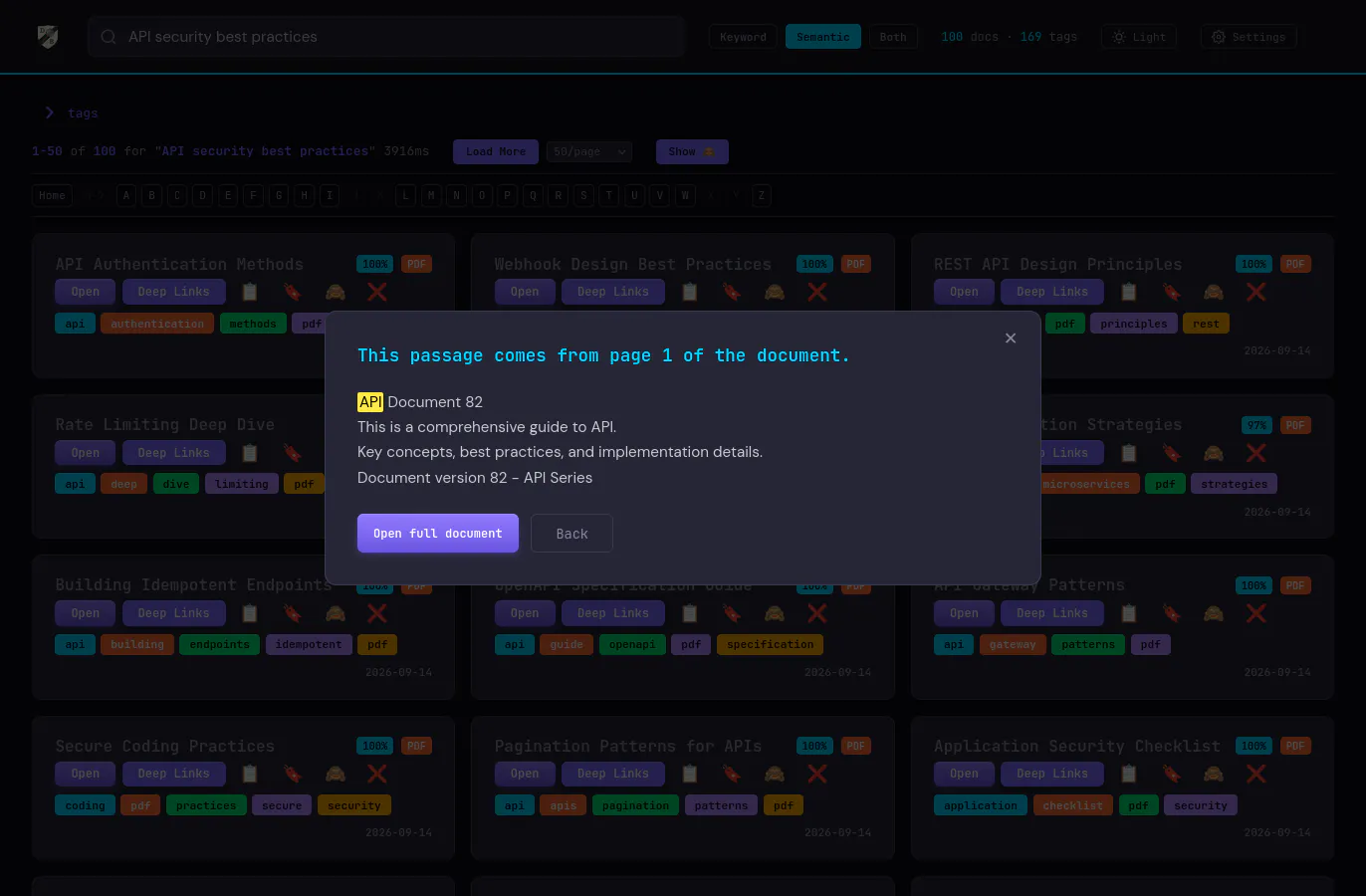1366x896 pixels.
Task: Copy API Authentication Methods via its clipboard icon
Action: (250, 292)
